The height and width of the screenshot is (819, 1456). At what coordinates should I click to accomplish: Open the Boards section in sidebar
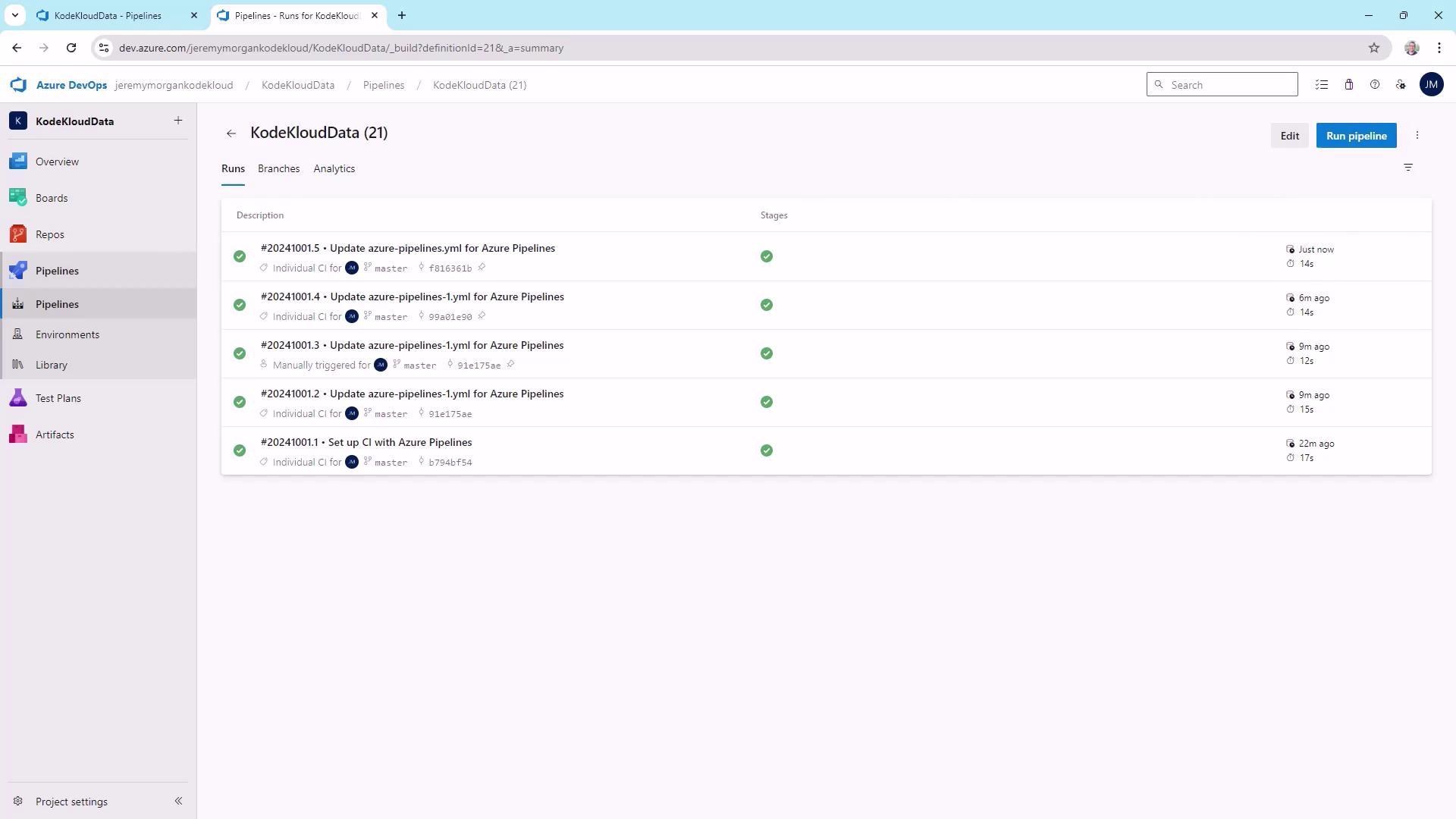52,198
